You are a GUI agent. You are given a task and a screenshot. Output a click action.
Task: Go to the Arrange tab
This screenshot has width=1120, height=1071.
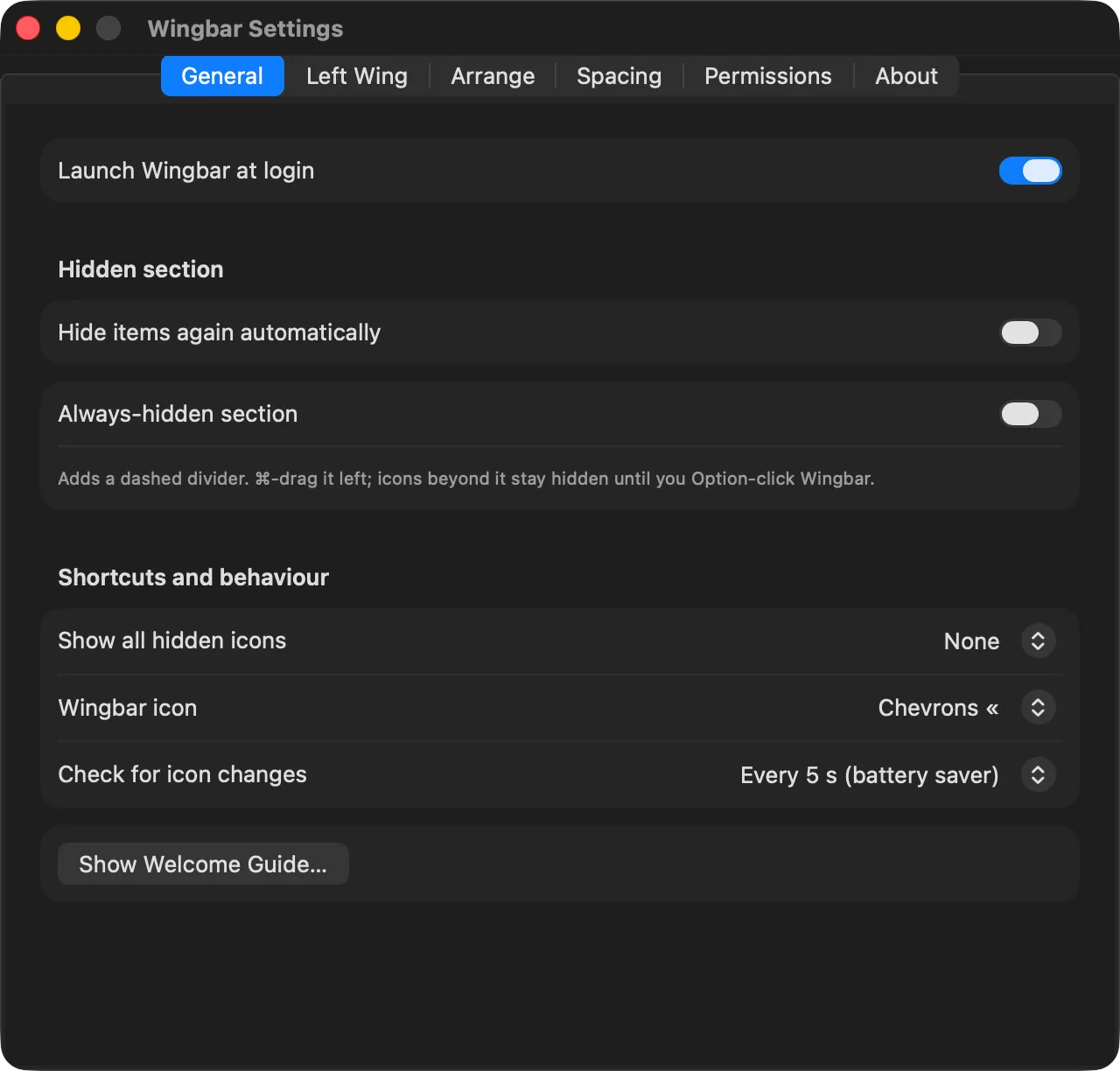coord(493,76)
